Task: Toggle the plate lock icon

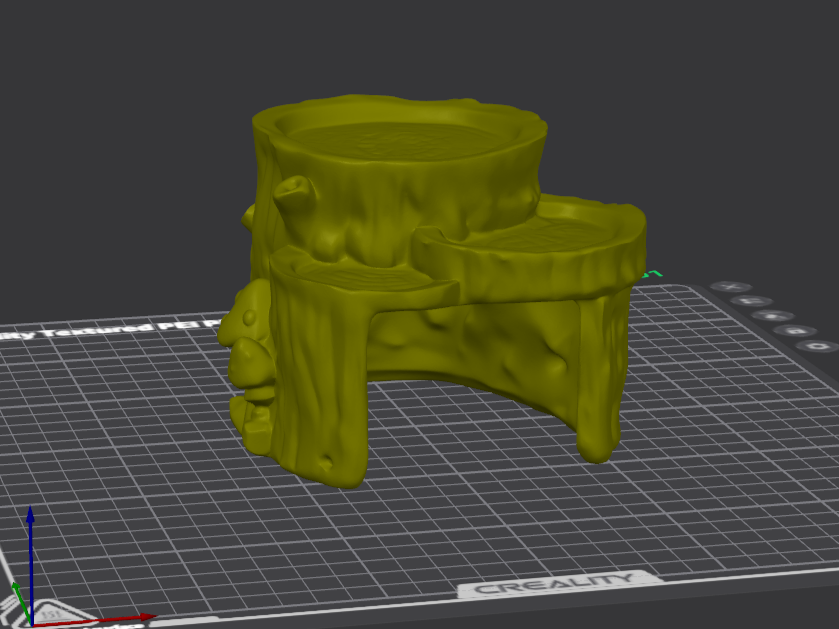Action: (795, 331)
